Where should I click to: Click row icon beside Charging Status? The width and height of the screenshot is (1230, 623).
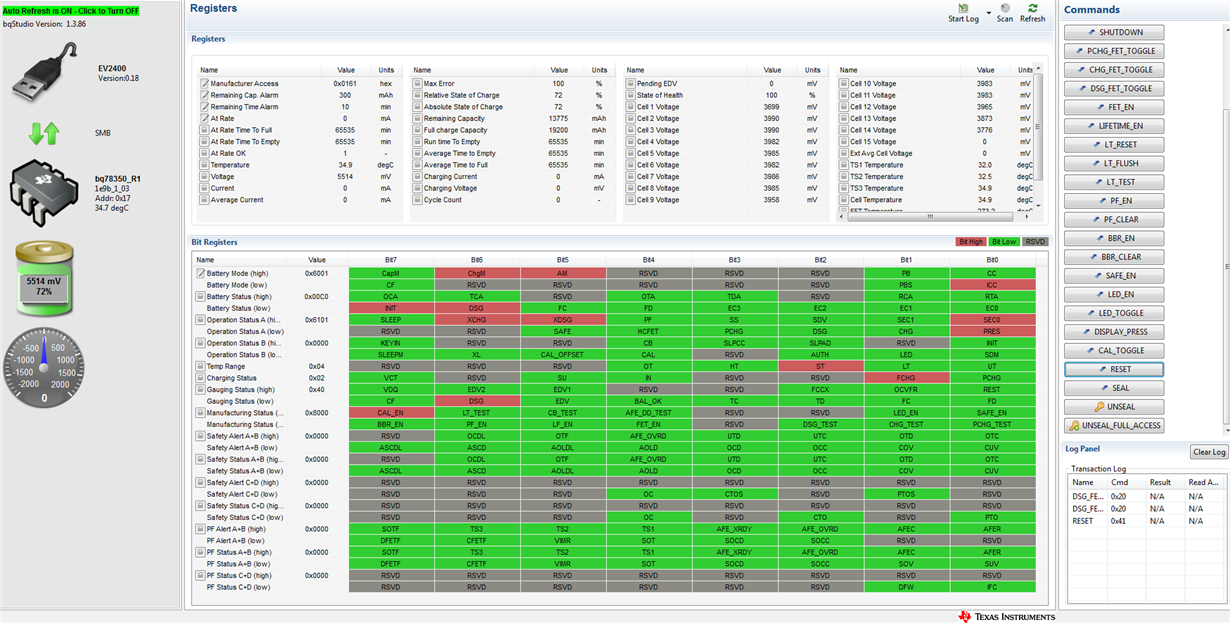coord(200,378)
